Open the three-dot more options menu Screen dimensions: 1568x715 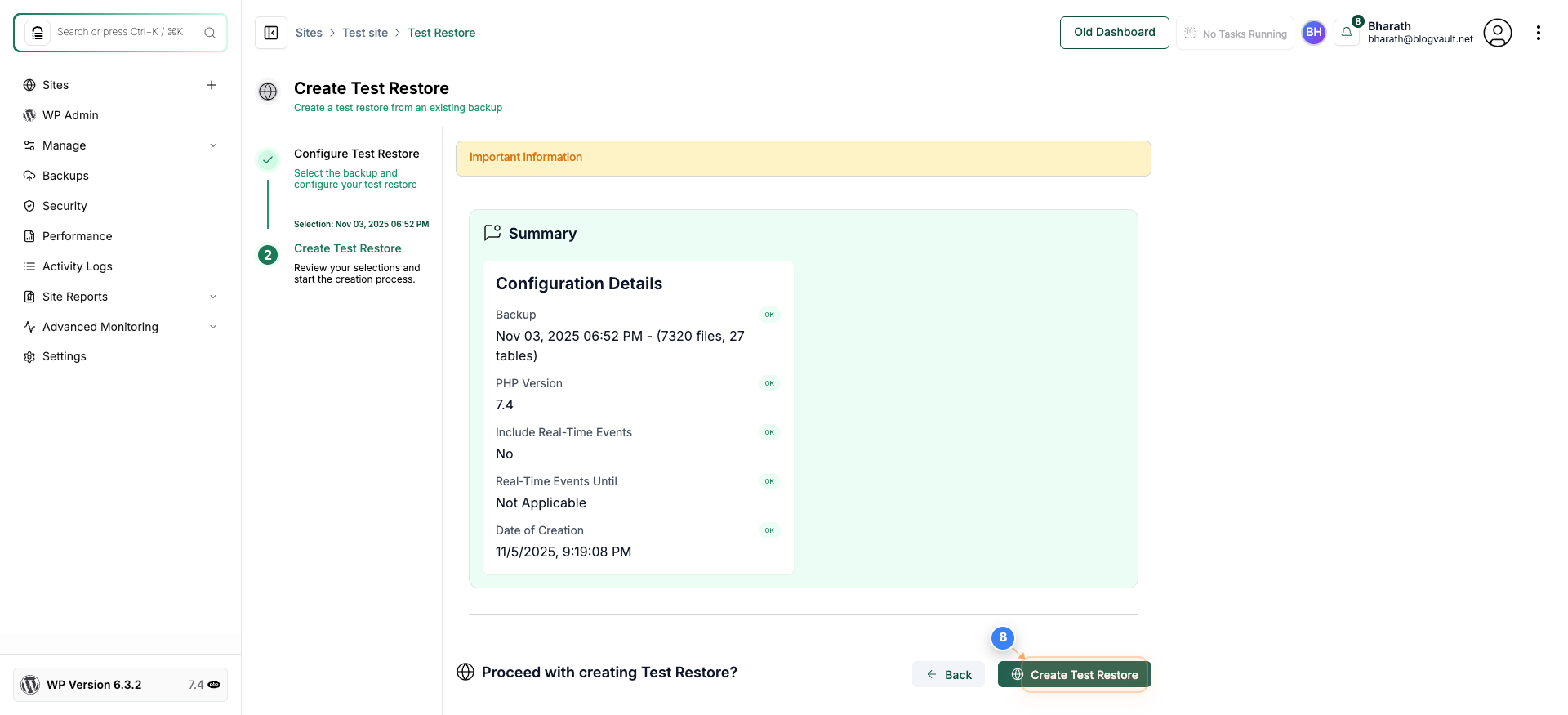click(x=1539, y=33)
